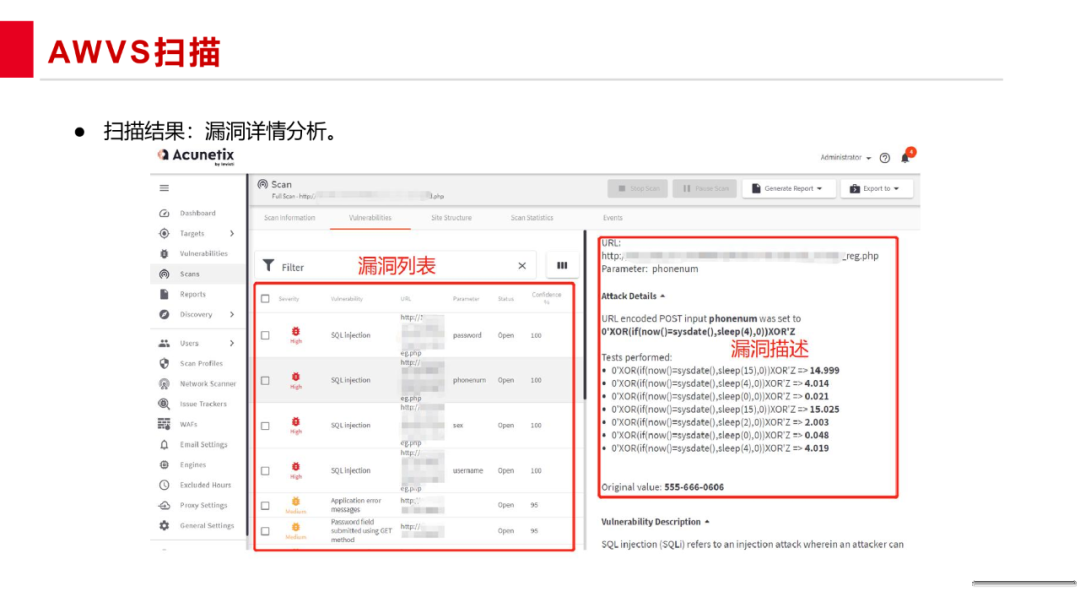Open the help question-mark icon

884,158
